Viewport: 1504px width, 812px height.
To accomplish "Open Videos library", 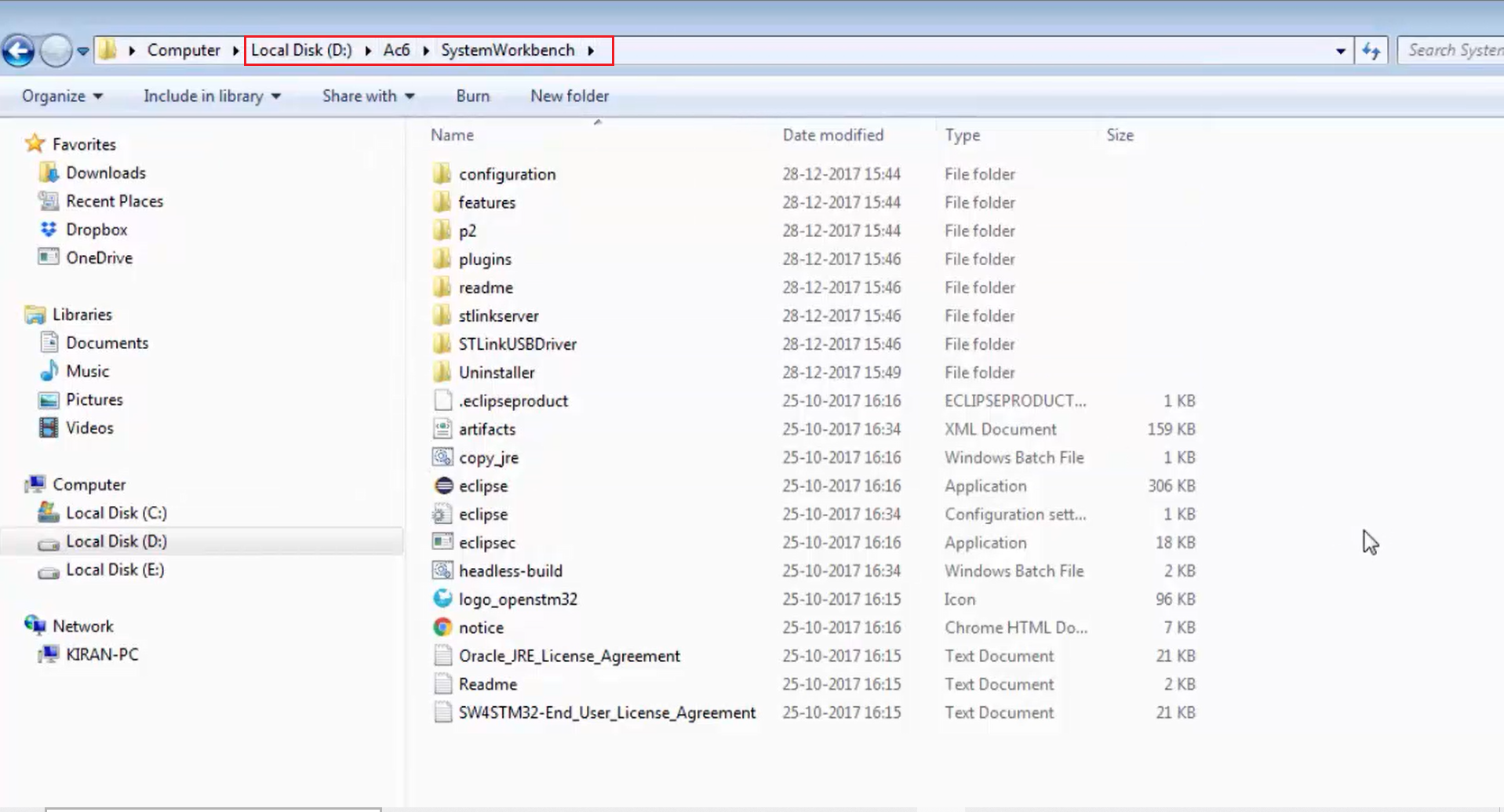I will pos(89,428).
